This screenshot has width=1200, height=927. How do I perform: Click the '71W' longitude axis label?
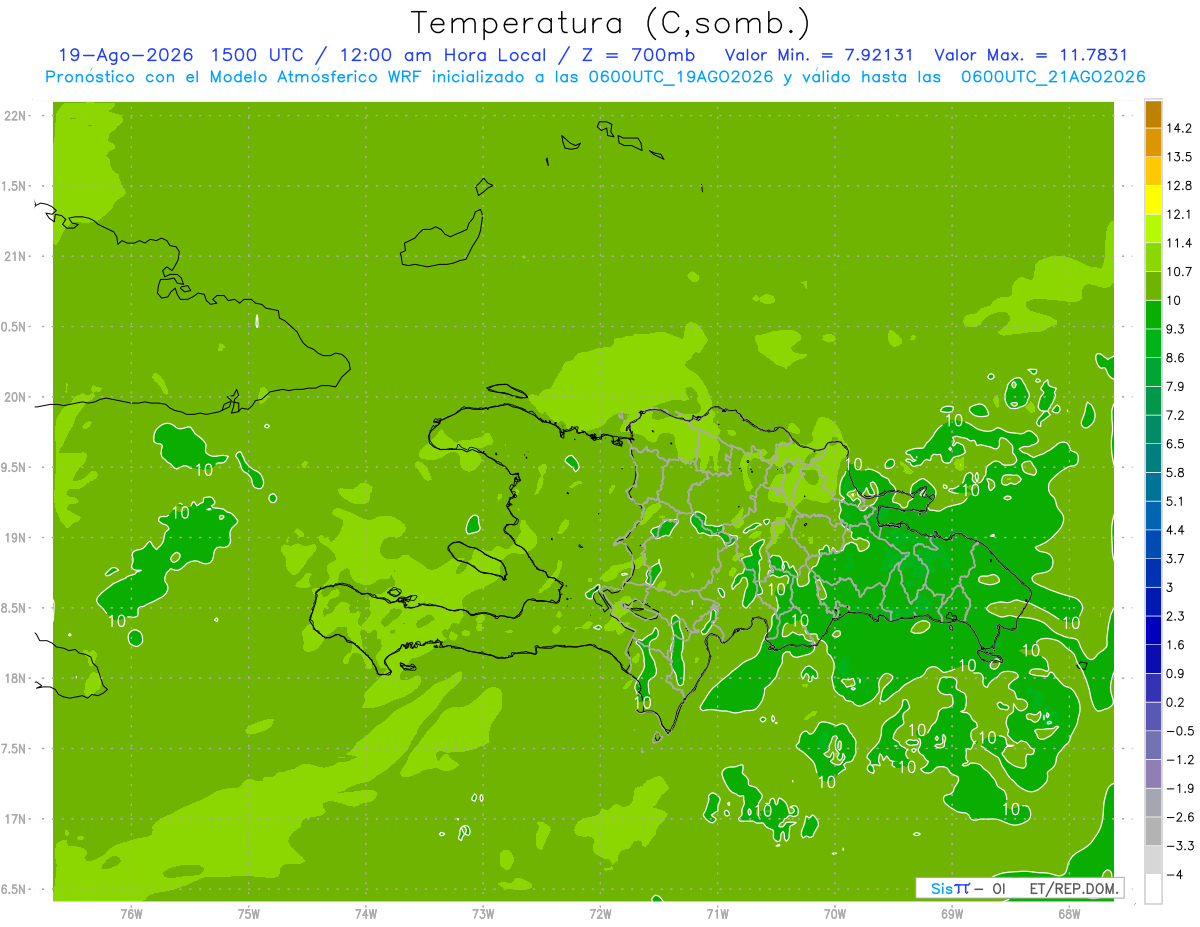(717, 914)
